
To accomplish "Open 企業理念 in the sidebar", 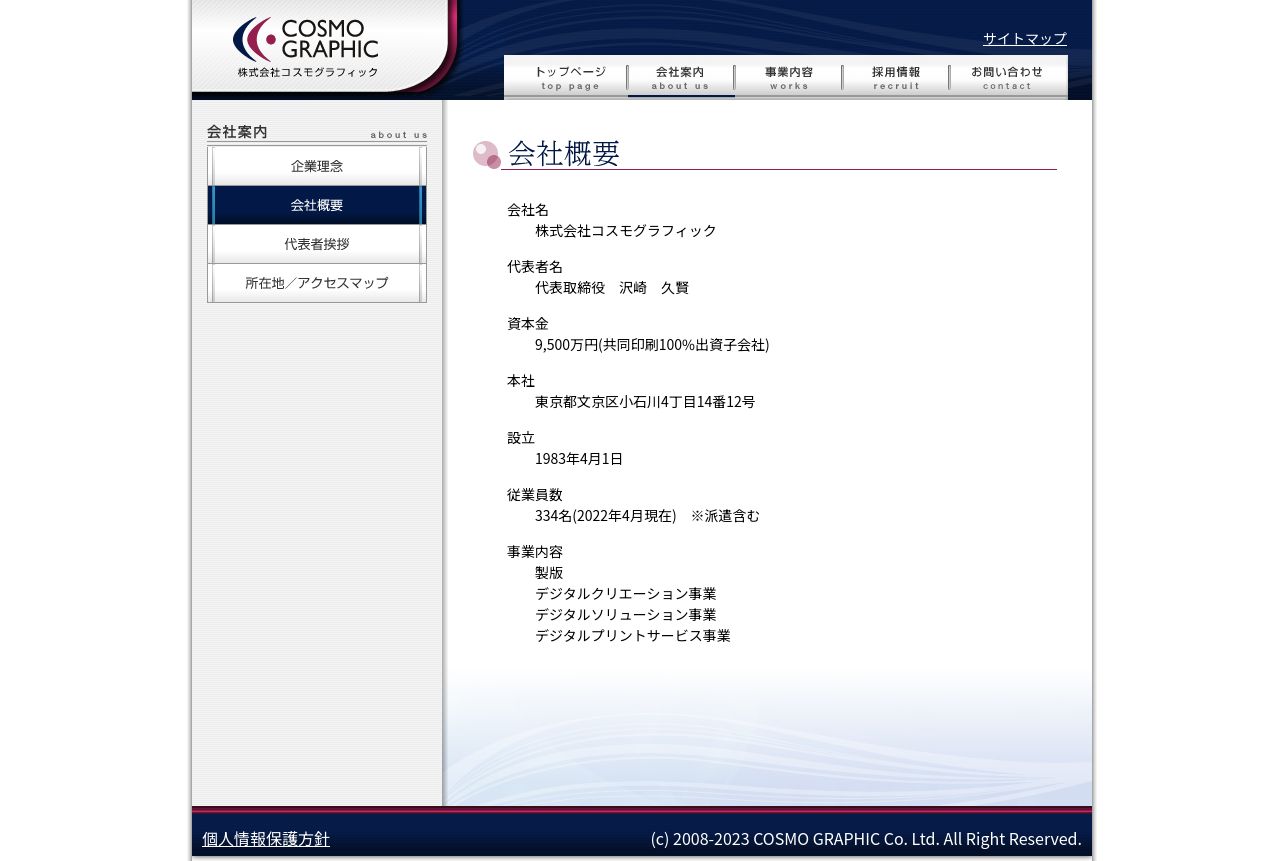I will pos(317,166).
